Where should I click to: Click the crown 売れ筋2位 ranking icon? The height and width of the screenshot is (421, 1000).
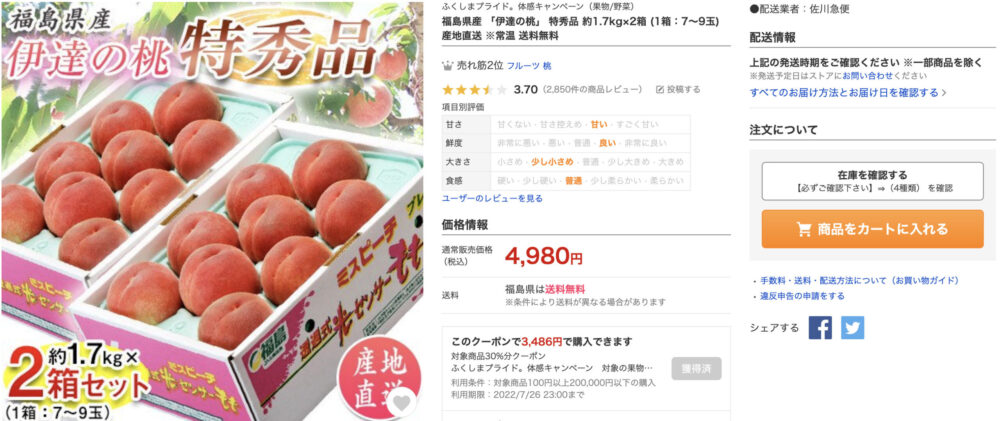tap(448, 66)
